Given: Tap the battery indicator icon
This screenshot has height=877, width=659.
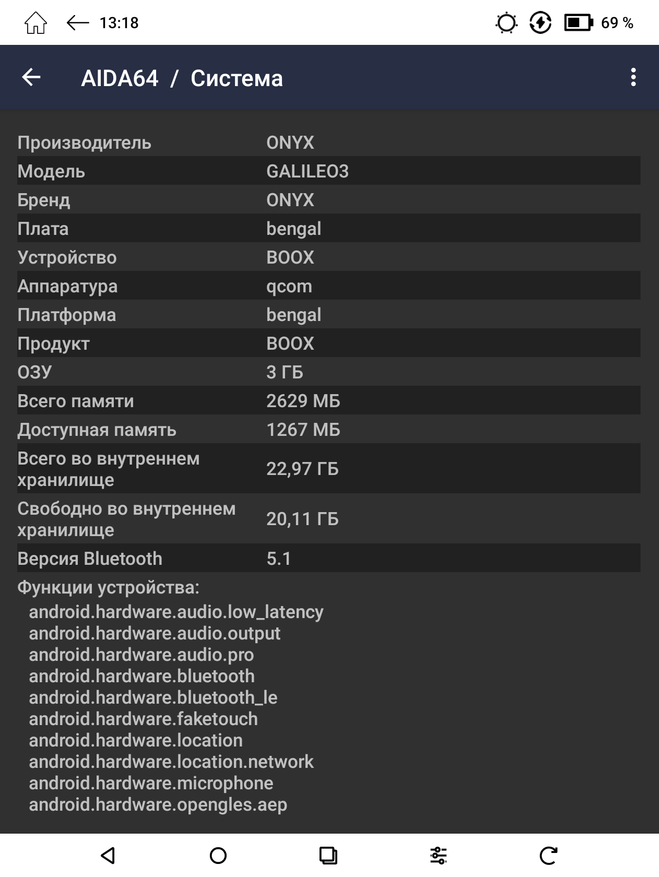Looking at the screenshot, I should pyautogui.click(x=579, y=22).
